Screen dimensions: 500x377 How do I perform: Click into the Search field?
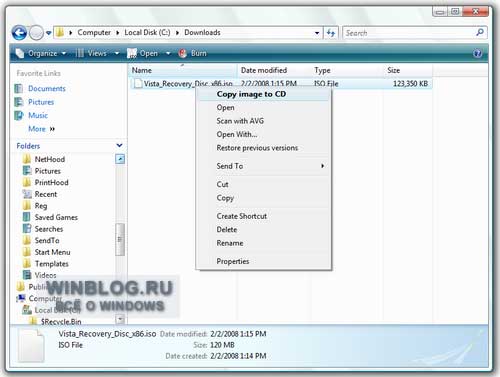pyautogui.click(x=409, y=33)
